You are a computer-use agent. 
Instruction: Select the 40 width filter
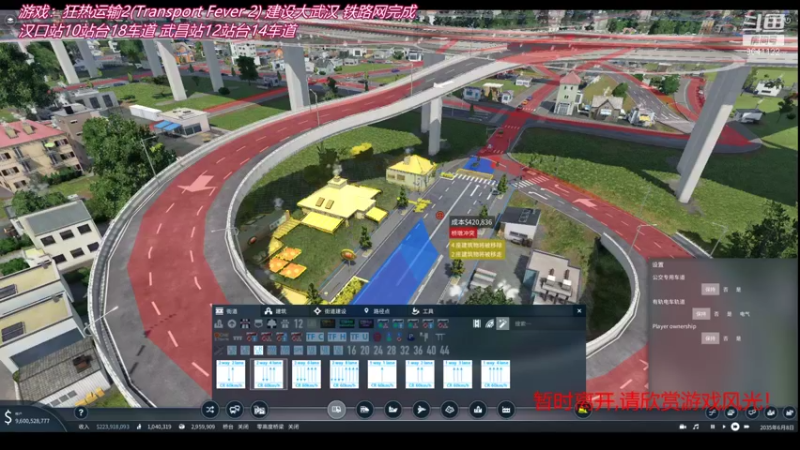(x=431, y=351)
